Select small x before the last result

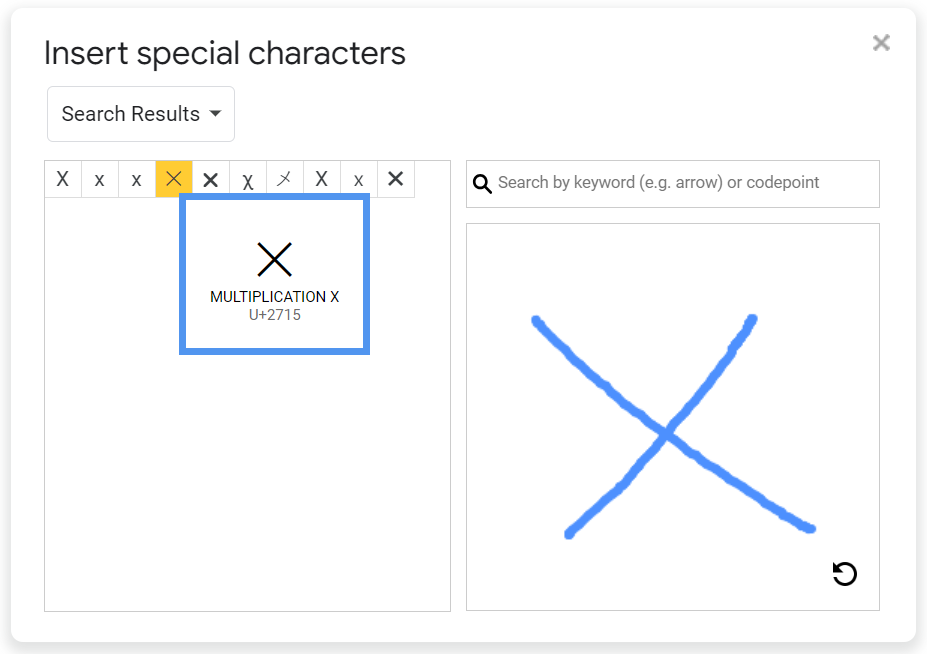coord(359,180)
